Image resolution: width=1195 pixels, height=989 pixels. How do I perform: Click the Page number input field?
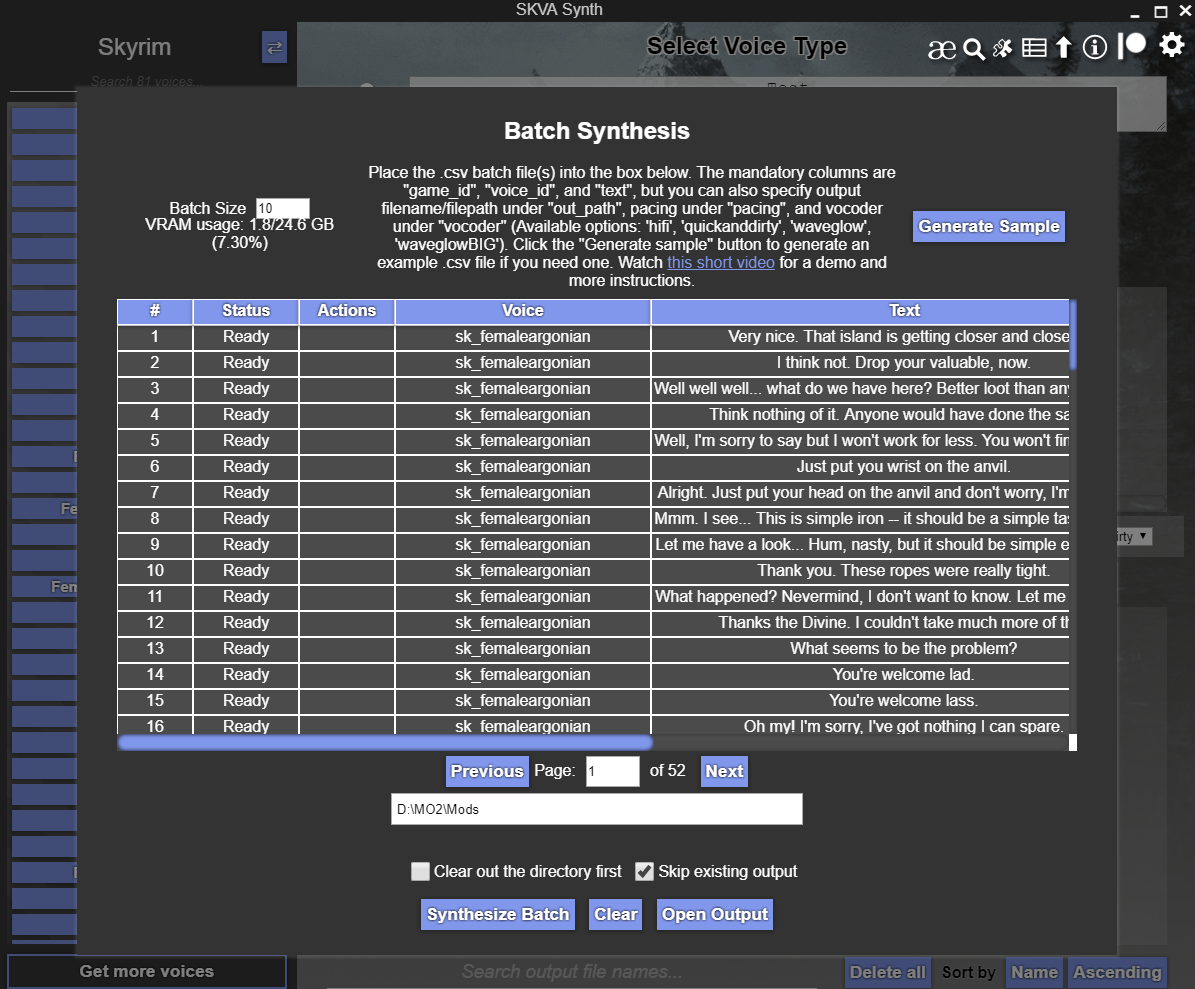pyautogui.click(x=612, y=771)
